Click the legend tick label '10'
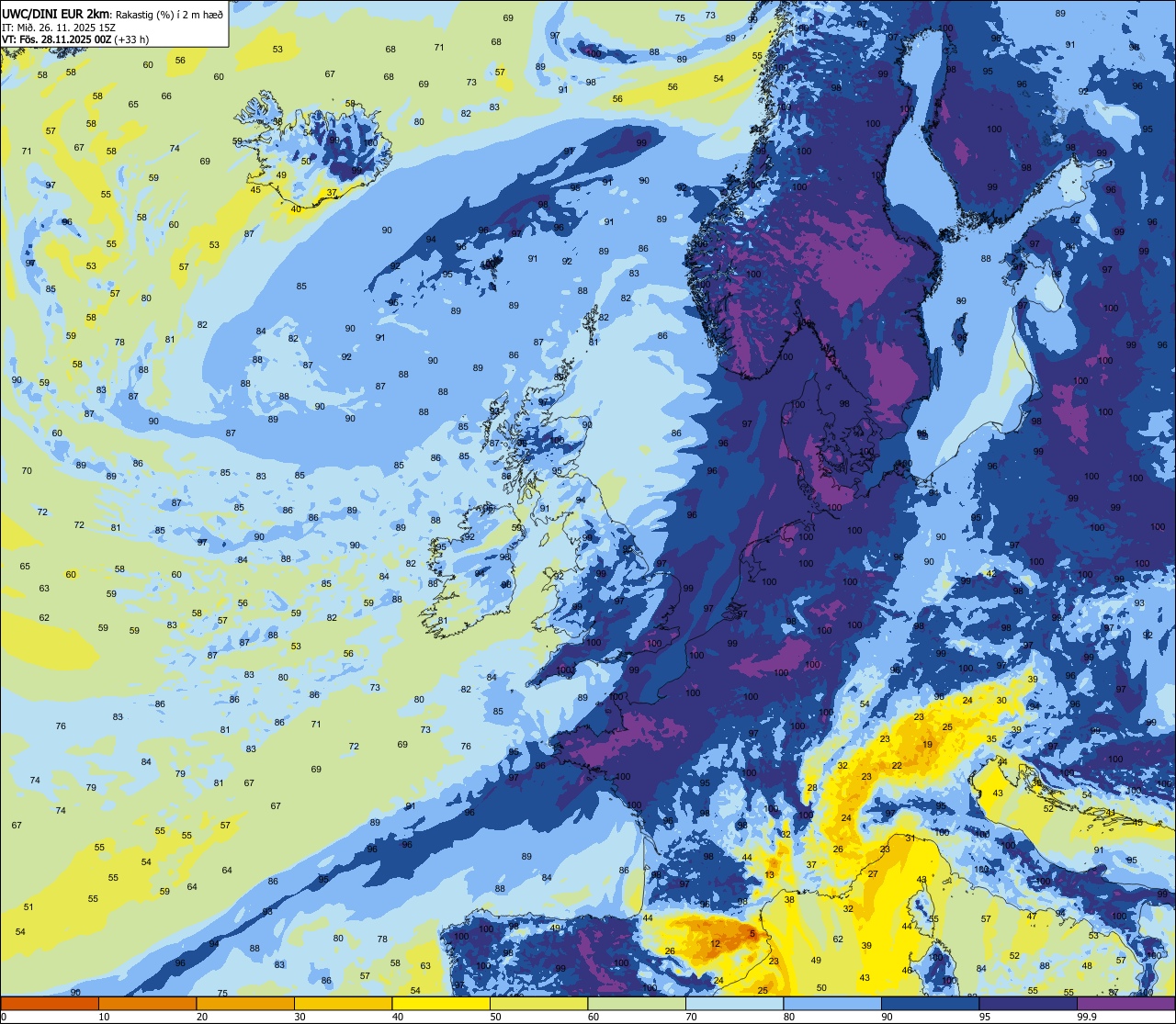This screenshot has height=1024, width=1176. [x=104, y=1017]
